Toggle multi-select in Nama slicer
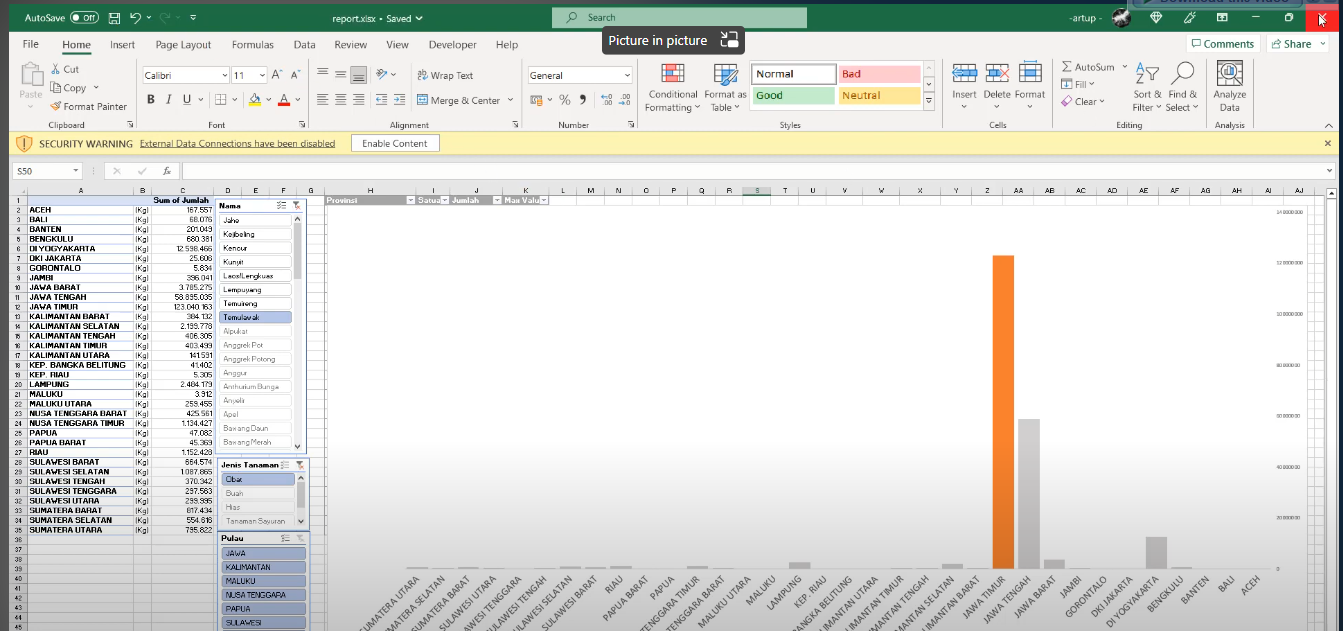The width and height of the screenshot is (1343, 631). (x=282, y=205)
